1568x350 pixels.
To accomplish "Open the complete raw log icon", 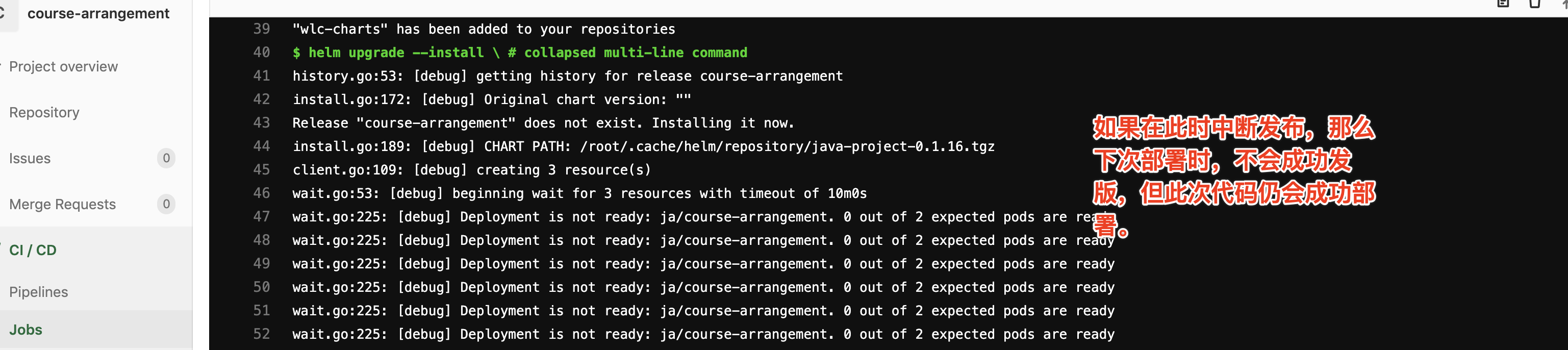I will [1503, 3].
